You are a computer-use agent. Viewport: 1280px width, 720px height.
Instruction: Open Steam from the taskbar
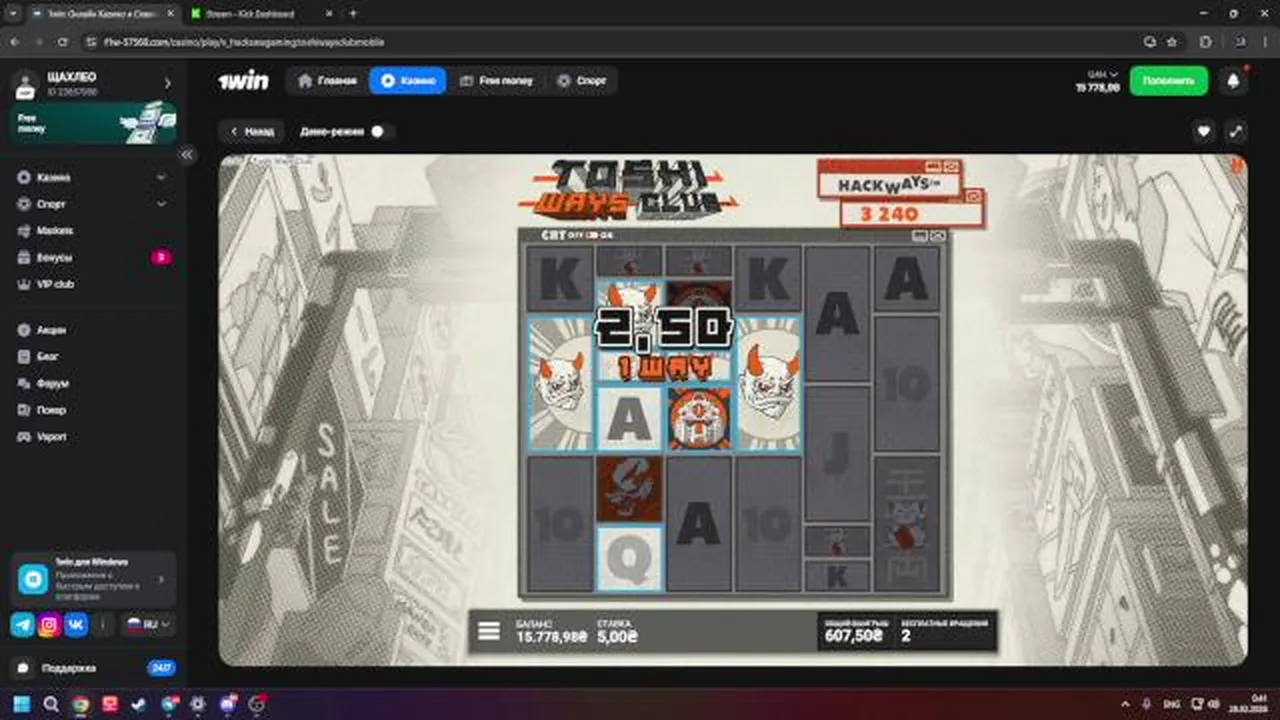tap(139, 704)
